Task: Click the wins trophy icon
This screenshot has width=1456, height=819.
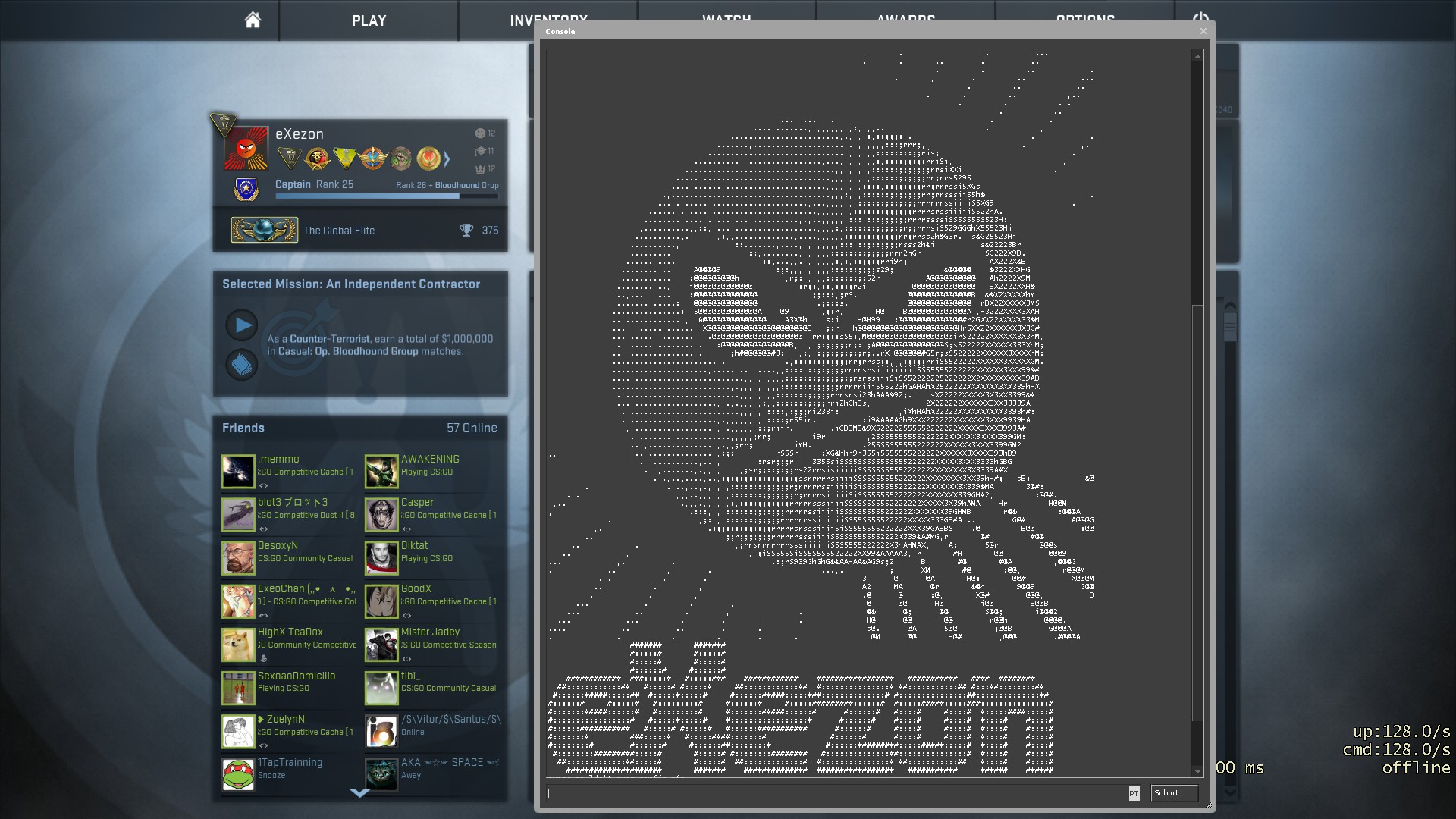Action: pos(466,231)
